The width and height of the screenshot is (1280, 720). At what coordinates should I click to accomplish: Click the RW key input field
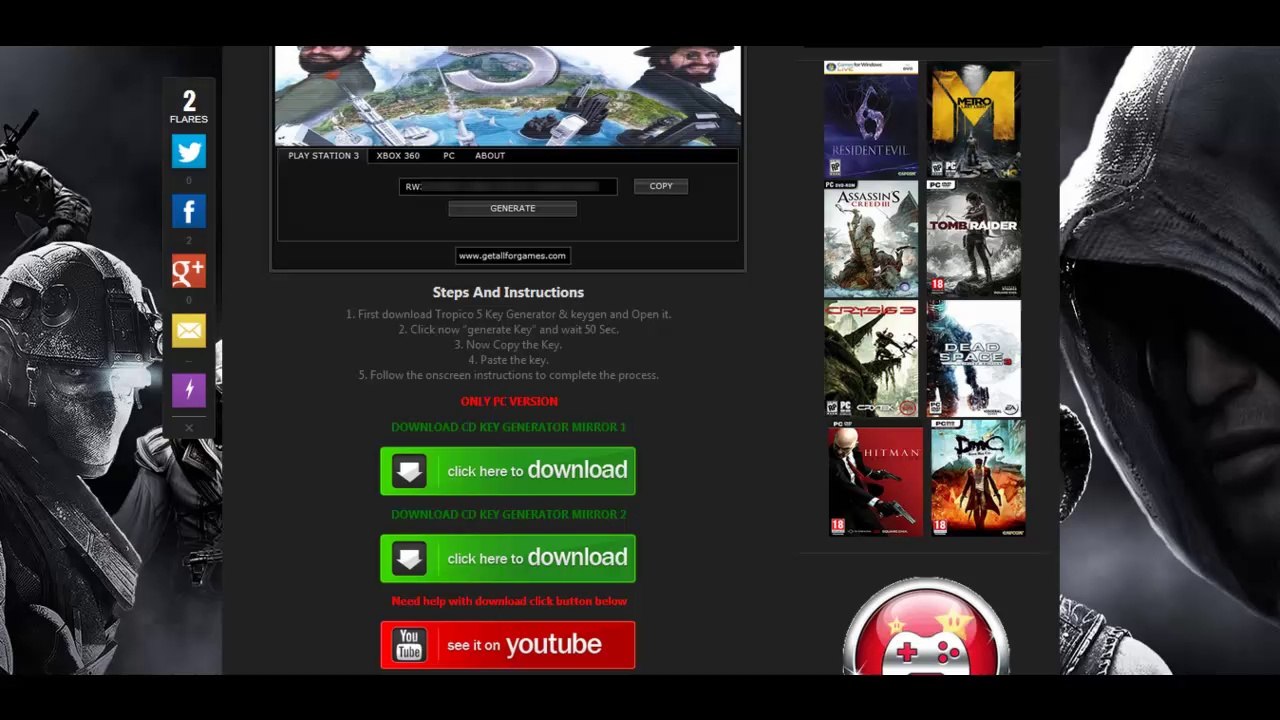[509, 187]
